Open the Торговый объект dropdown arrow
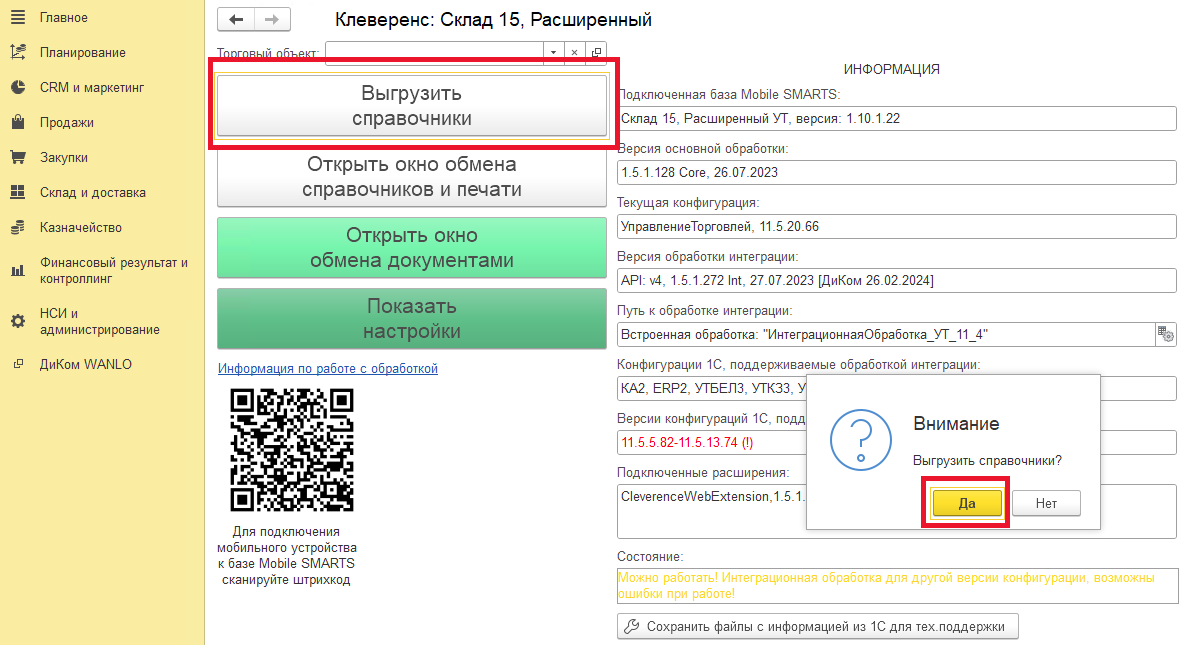 point(553,50)
